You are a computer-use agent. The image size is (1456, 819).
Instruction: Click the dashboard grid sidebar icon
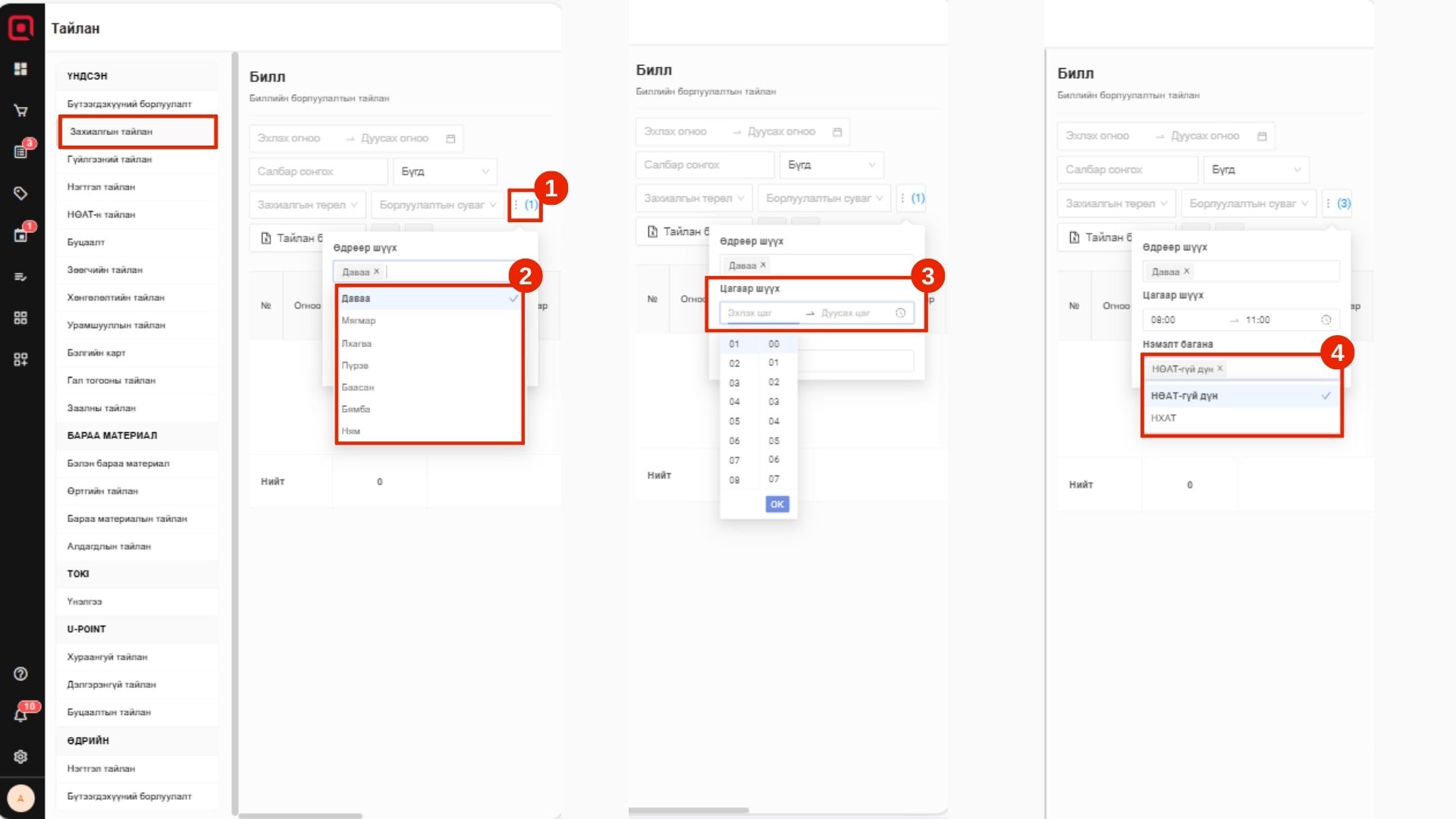tap(20, 69)
